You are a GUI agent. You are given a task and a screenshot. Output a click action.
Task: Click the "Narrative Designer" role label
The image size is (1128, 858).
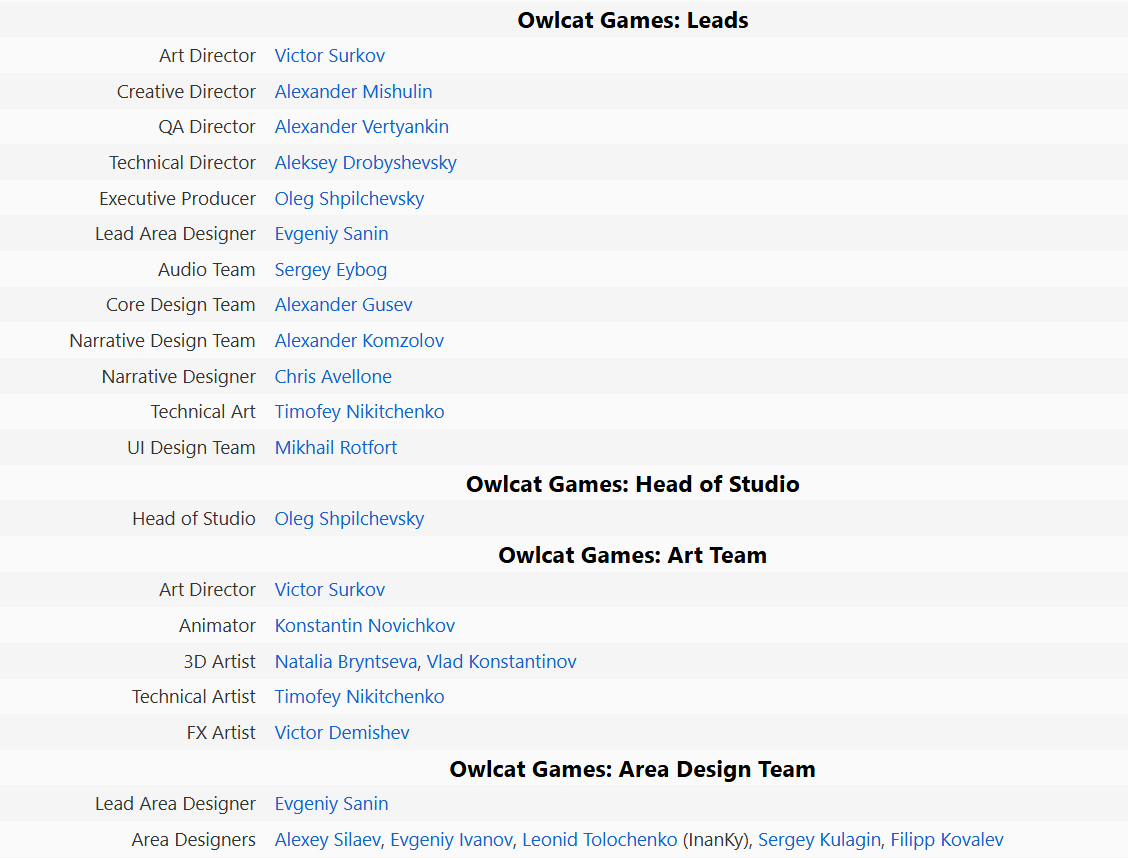179,377
